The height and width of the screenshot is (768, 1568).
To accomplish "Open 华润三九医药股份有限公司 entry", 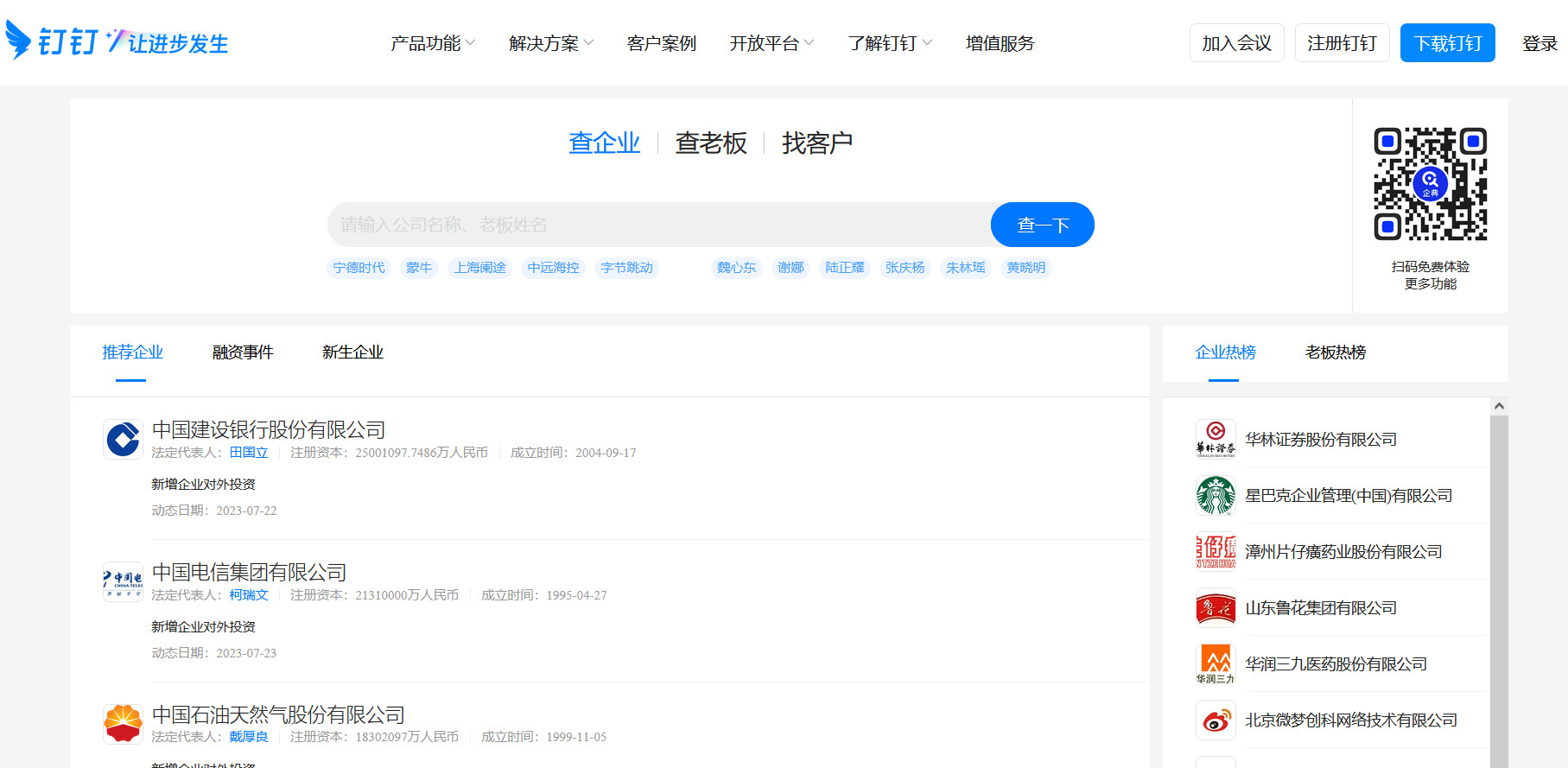I will pyautogui.click(x=1336, y=663).
